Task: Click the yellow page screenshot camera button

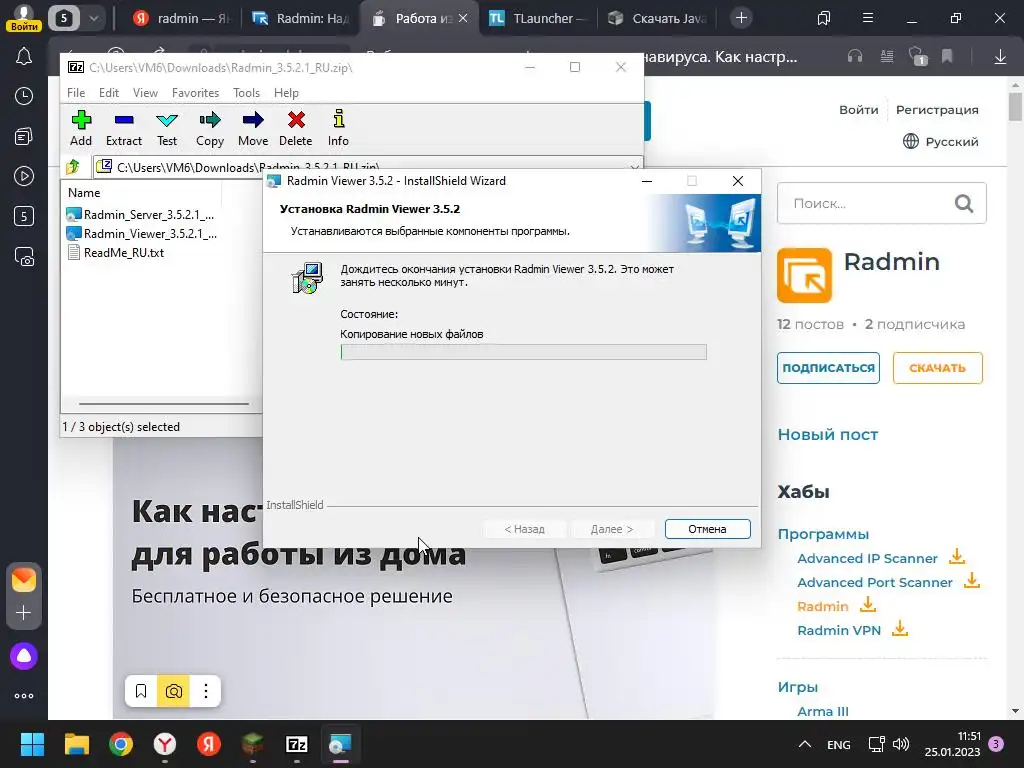Action: pyautogui.click(x=174, y=691)
